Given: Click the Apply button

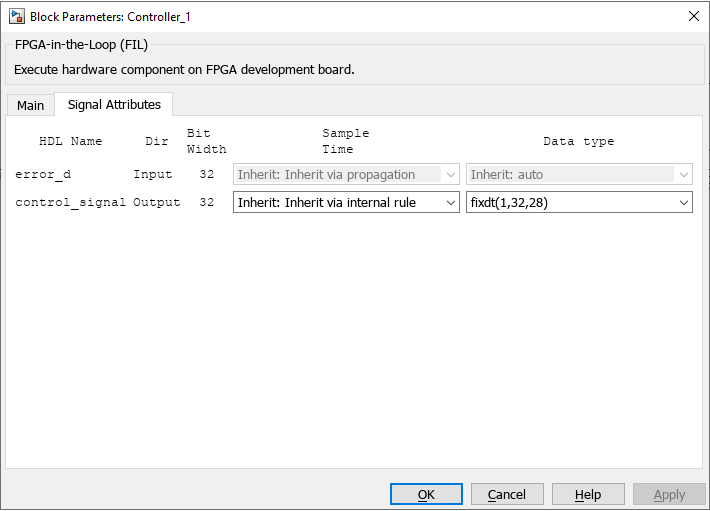Looking at the screenshot, I should (669, 494).
